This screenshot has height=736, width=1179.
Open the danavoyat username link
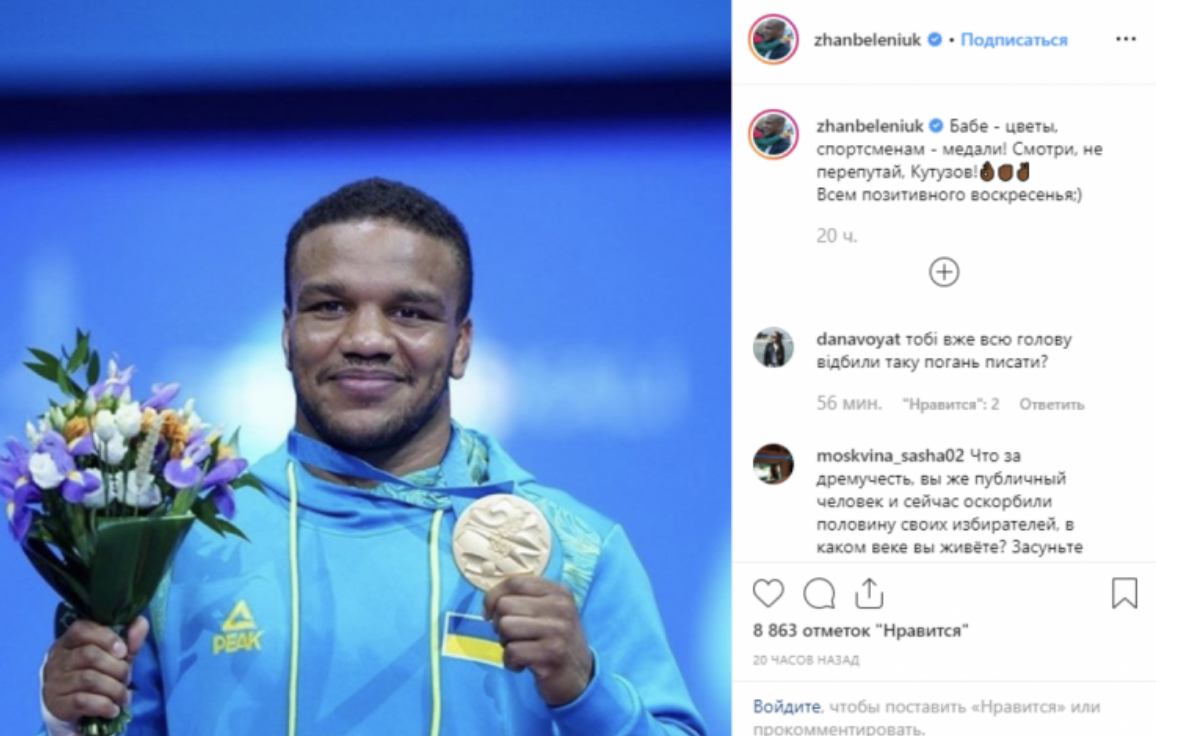click(858, 339)
